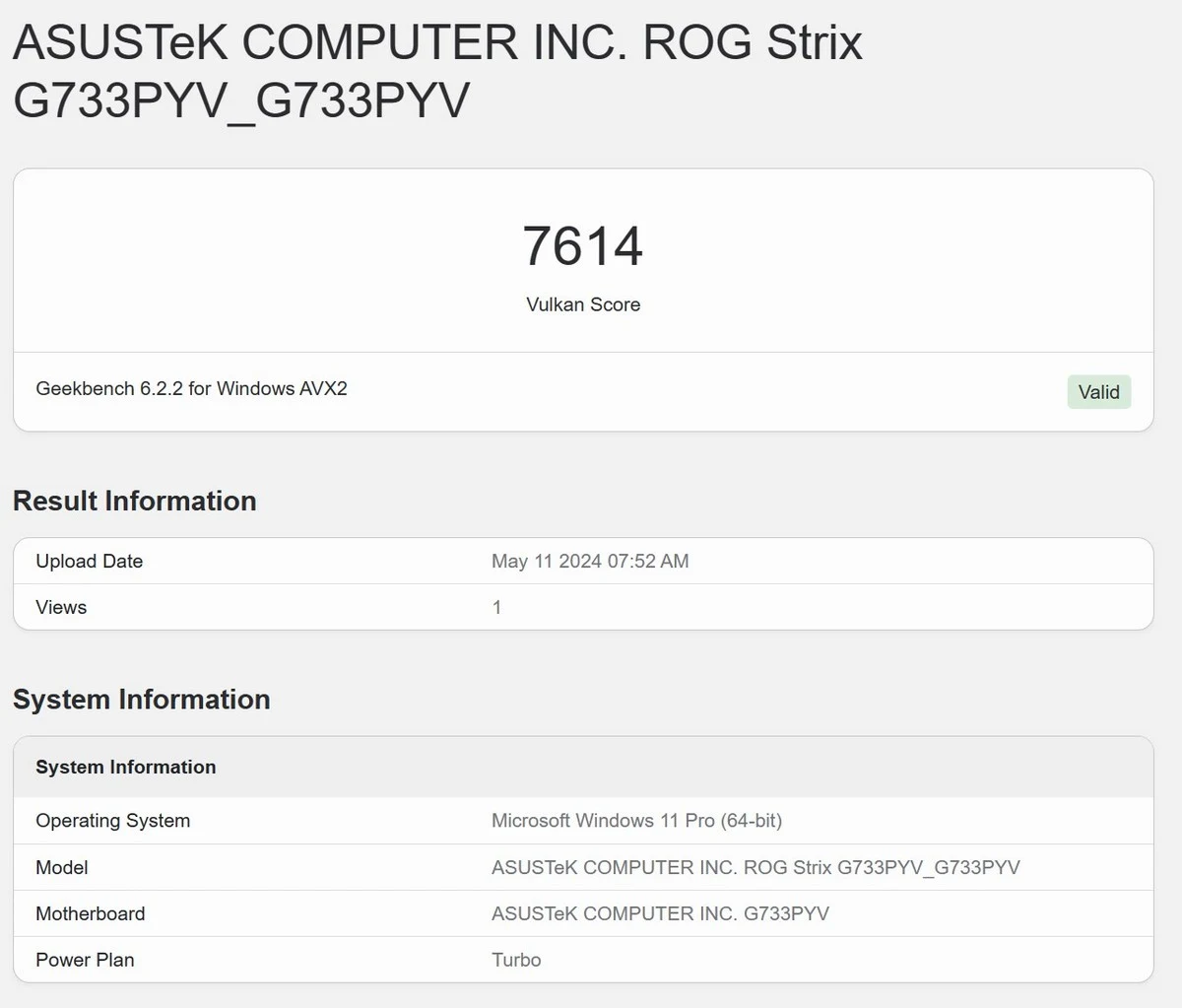Click the ASUSTeK ROG Strix page title
Screen dimensions: 1182x1008
(x=437, y=72)
